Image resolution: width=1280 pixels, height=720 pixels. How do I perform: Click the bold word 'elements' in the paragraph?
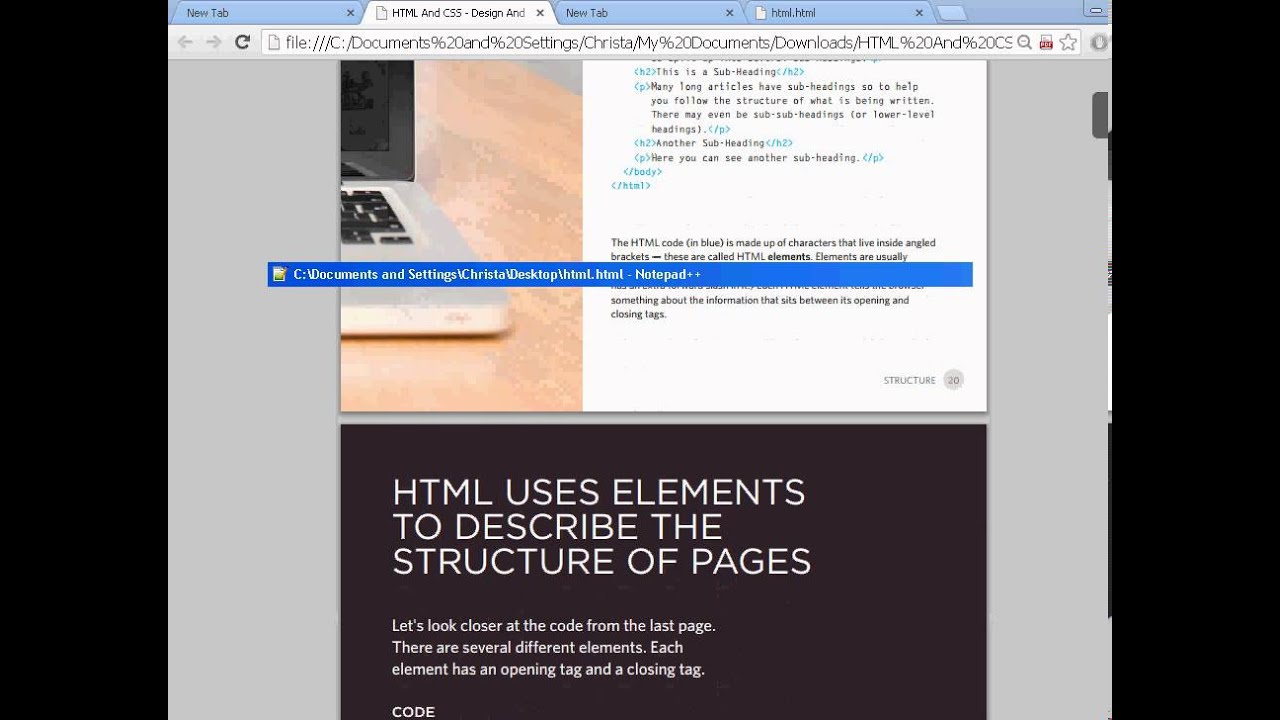coord(788,256)
